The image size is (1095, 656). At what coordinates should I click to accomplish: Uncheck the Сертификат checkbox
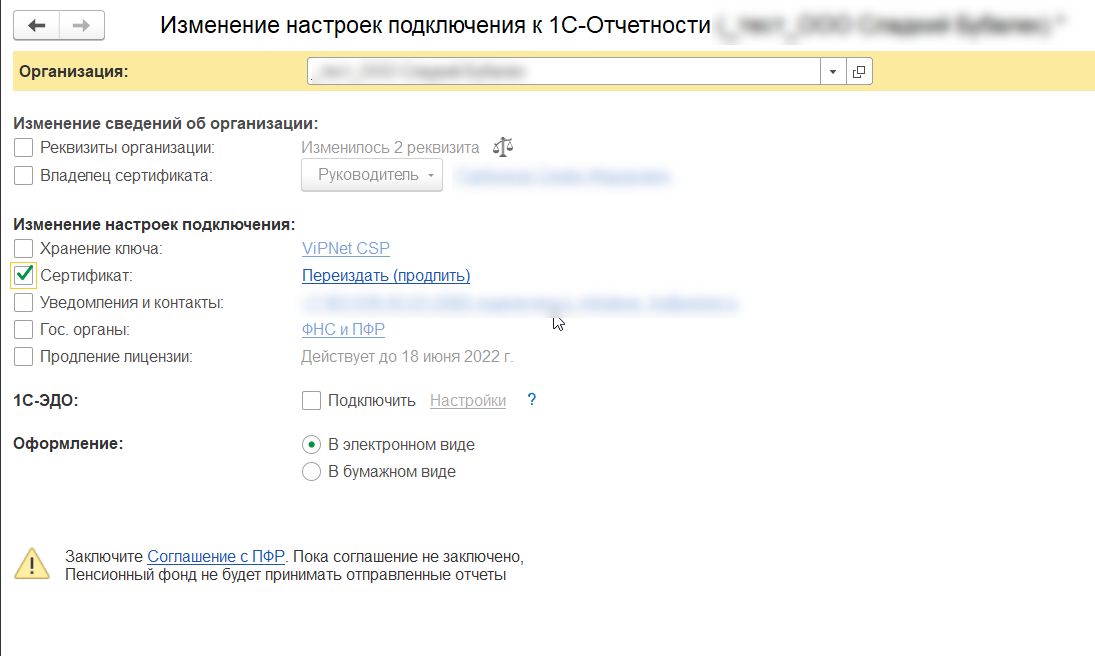(24, 275)
